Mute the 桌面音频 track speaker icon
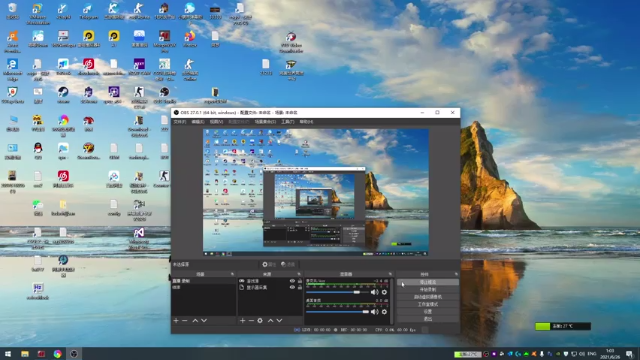This screenshot has height=360, width=640. point(374,312)
